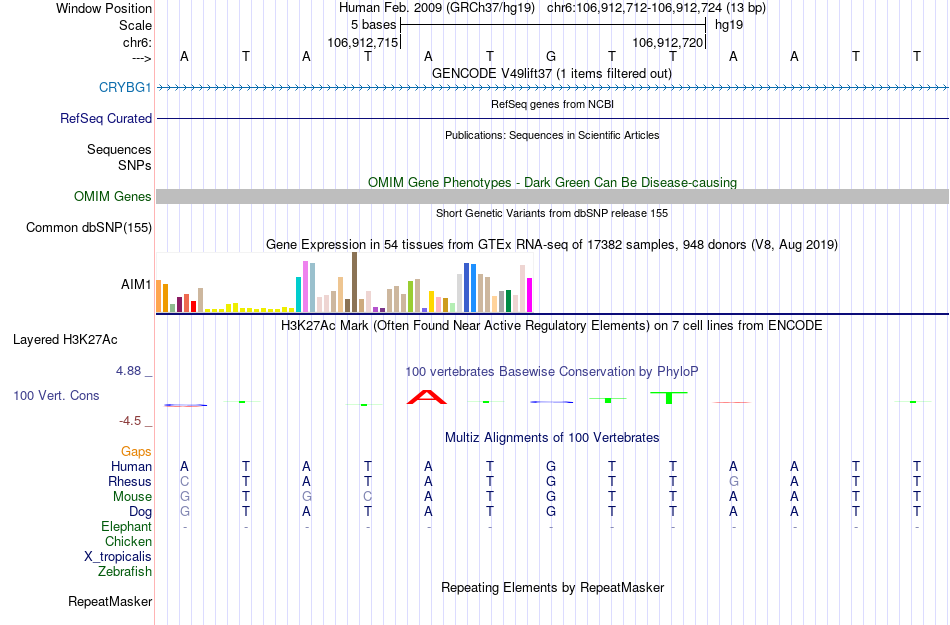Select the Human species row label

click(x=131, y=466)
